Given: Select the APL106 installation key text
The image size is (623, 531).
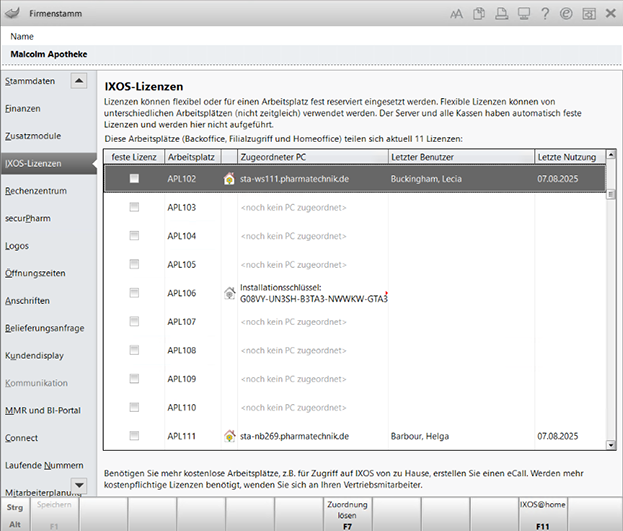Looking at the screenshot, I should pyautogui.click(x=313, y=293).
